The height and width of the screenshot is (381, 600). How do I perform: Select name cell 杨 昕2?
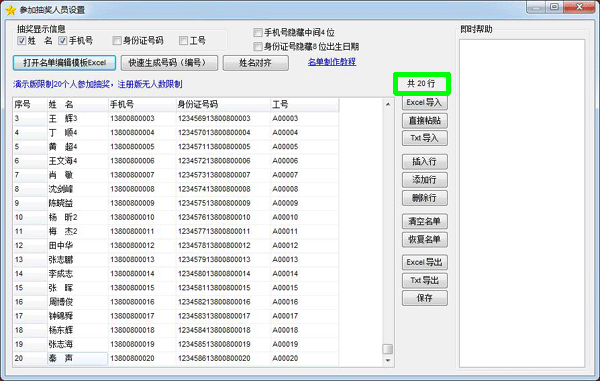tap(77, 217)
